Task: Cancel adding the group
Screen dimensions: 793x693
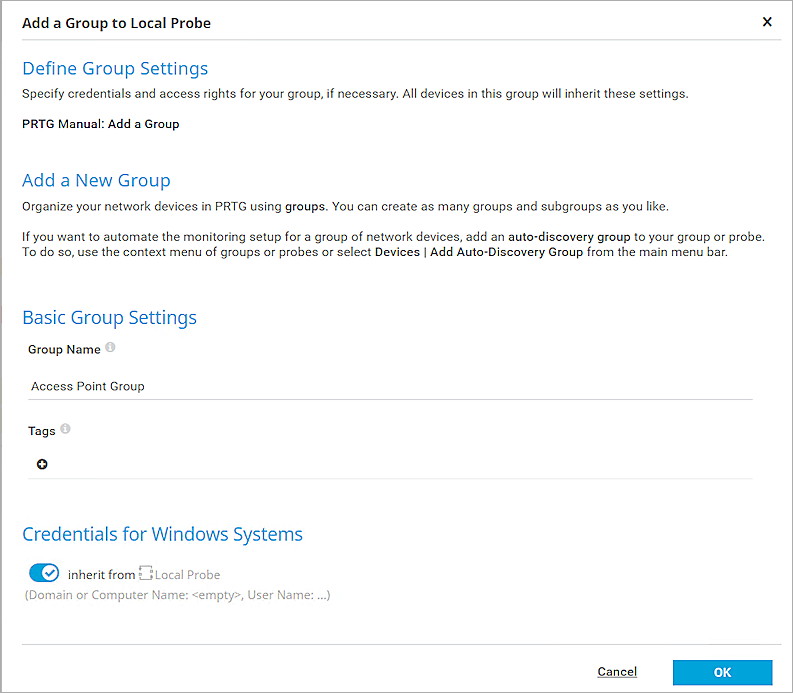Action: [617, 672]
